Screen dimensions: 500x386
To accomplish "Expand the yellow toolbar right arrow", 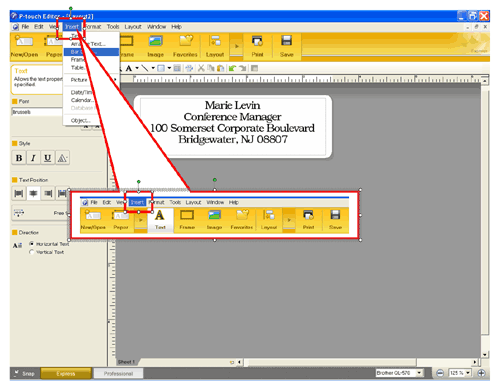I will [x=237, y=46].
